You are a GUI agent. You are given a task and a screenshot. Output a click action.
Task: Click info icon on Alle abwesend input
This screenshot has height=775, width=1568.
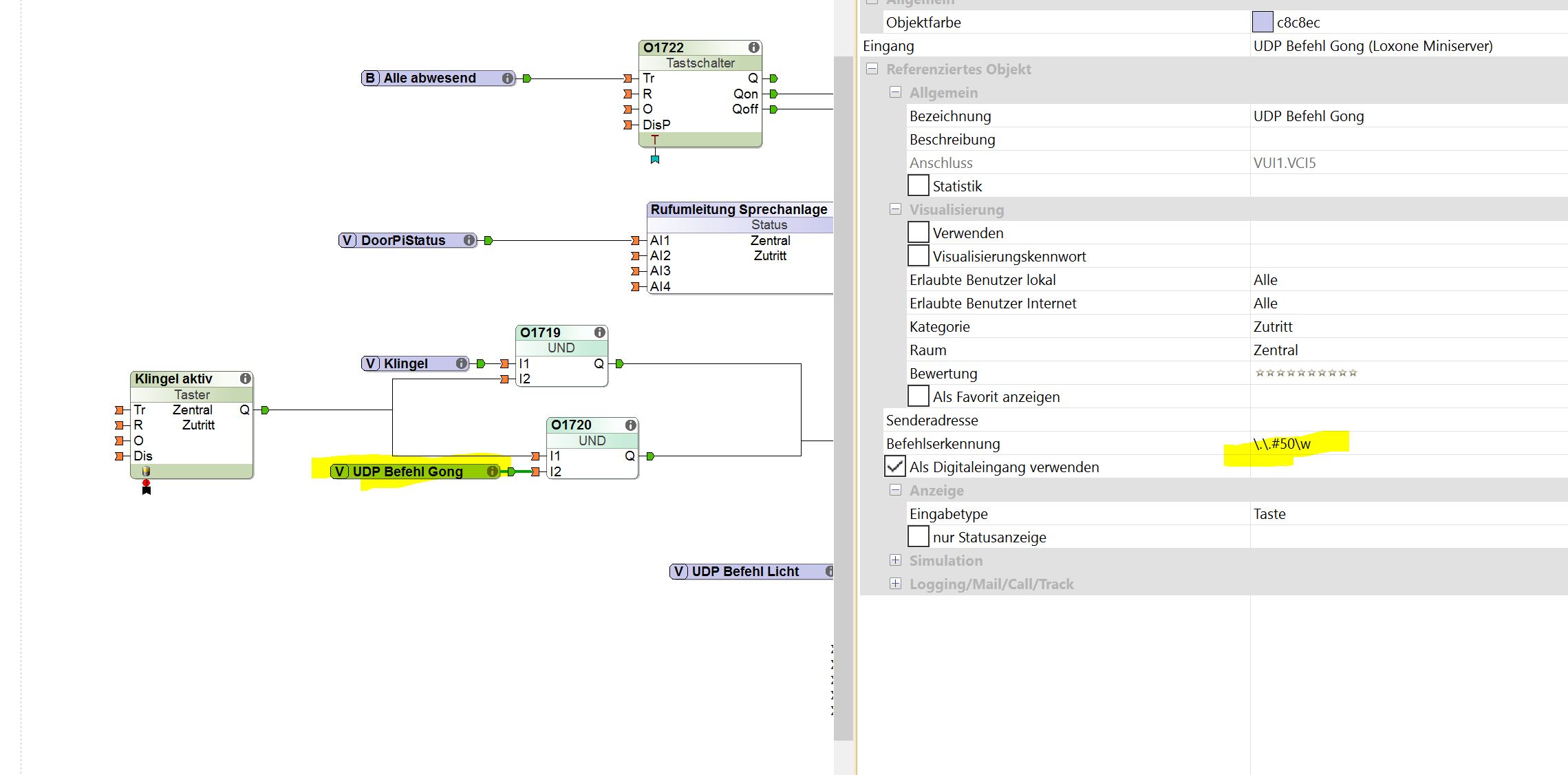click(x=507, y=78)
